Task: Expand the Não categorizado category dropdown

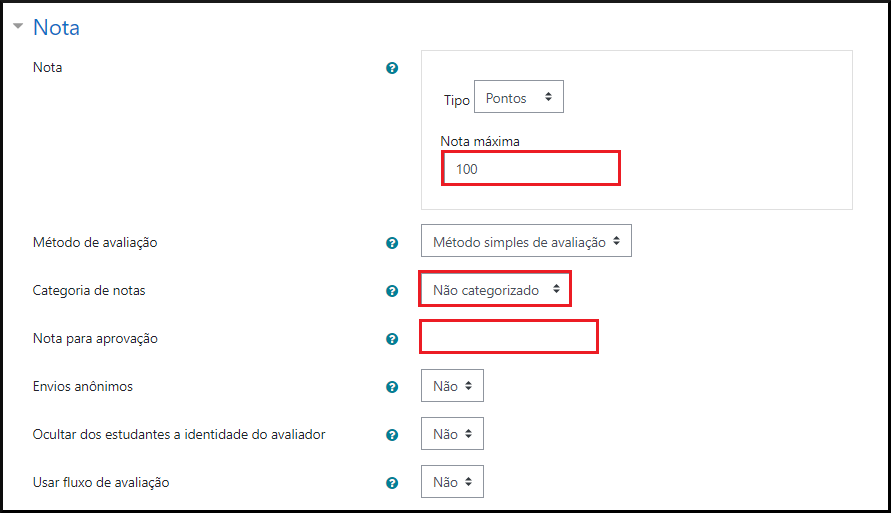Action: 495,290
